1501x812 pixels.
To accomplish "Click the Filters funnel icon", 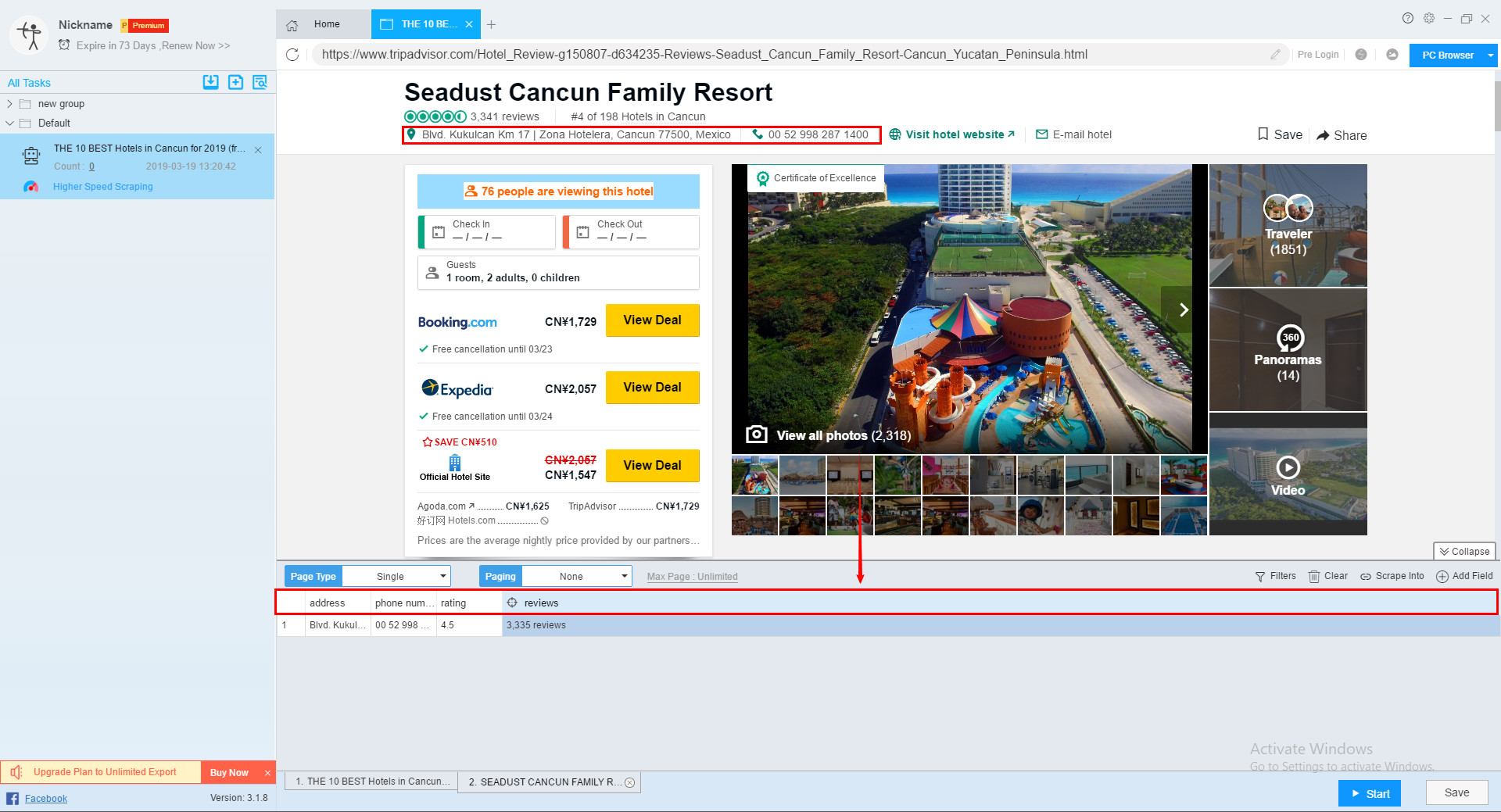I will 1259,577.
